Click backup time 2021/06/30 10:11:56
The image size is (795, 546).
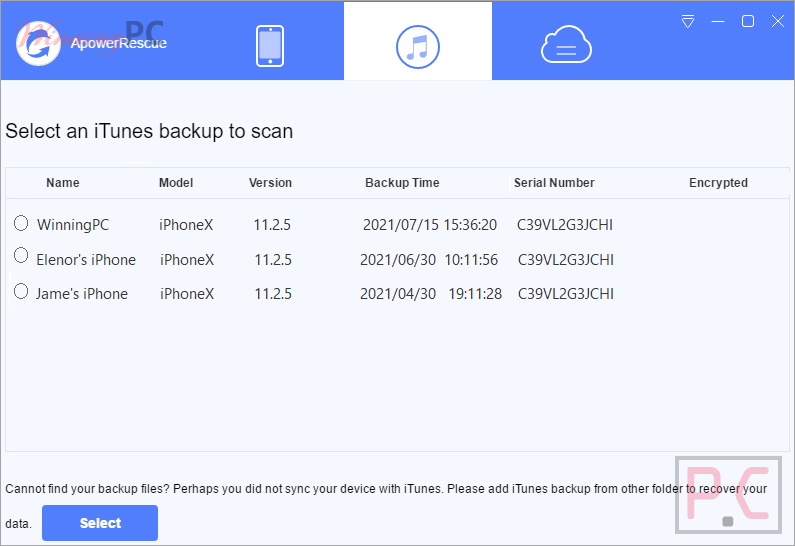[x=429, y=260]
